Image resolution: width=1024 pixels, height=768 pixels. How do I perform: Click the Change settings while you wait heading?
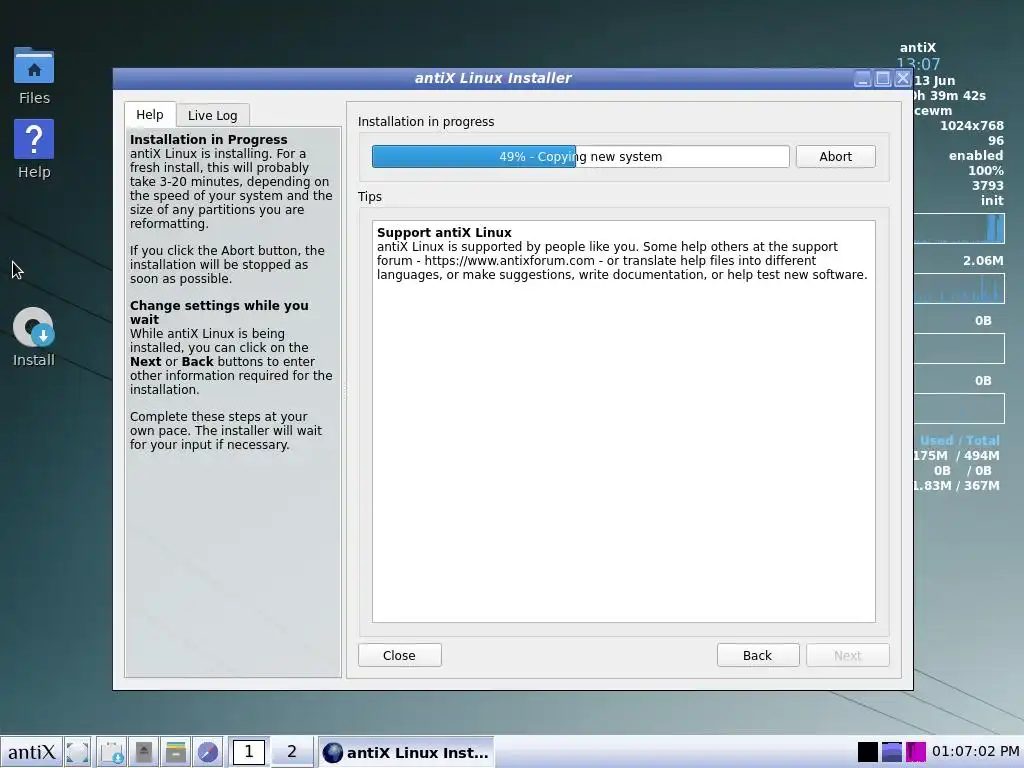click(x=219, y=312)
